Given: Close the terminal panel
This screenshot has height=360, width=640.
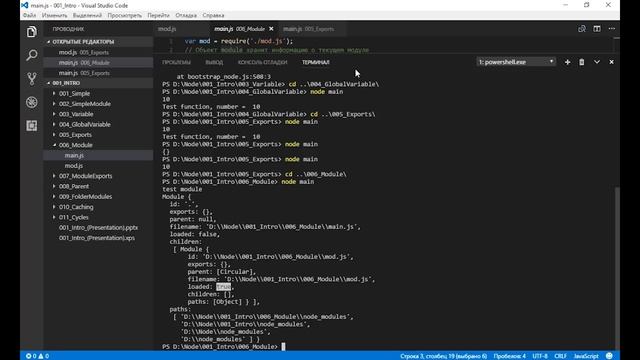Looking at the screenshot, I should [611, 62].
